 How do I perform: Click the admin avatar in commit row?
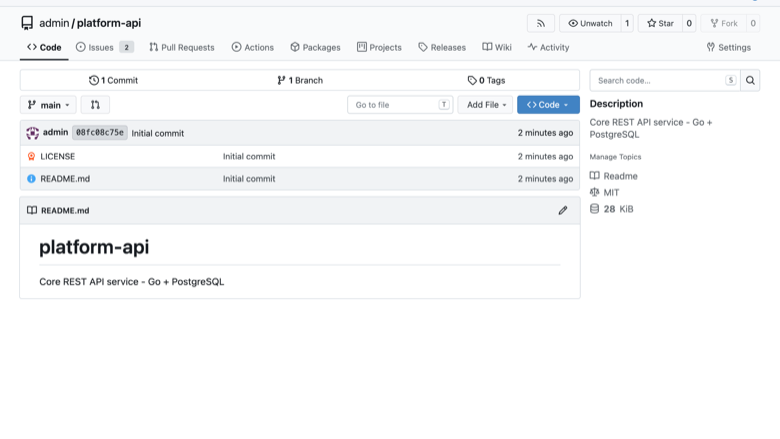[x=32, y=133]
